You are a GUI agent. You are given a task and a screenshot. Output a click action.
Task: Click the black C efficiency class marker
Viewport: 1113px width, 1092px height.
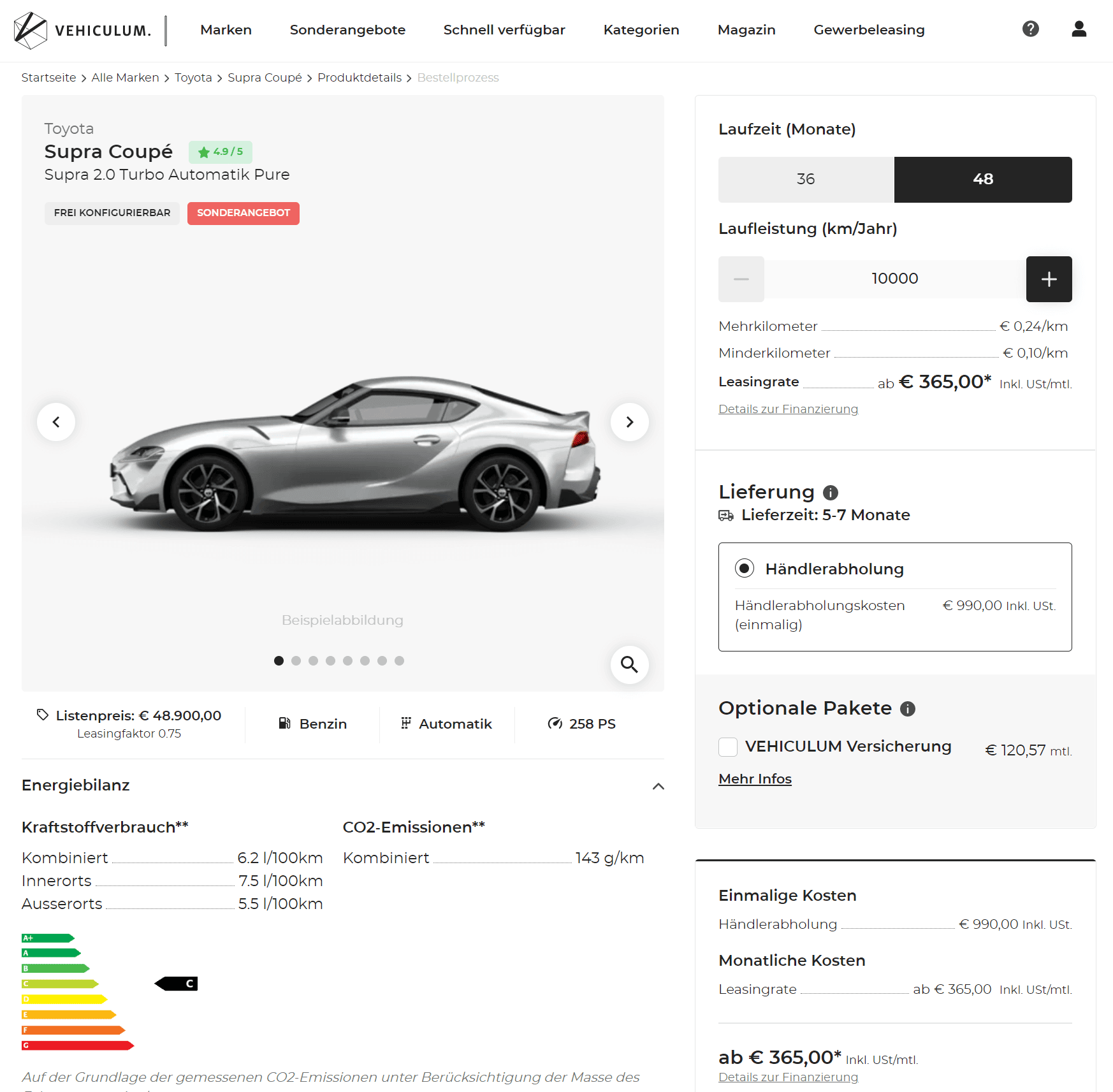pos(177,984)
